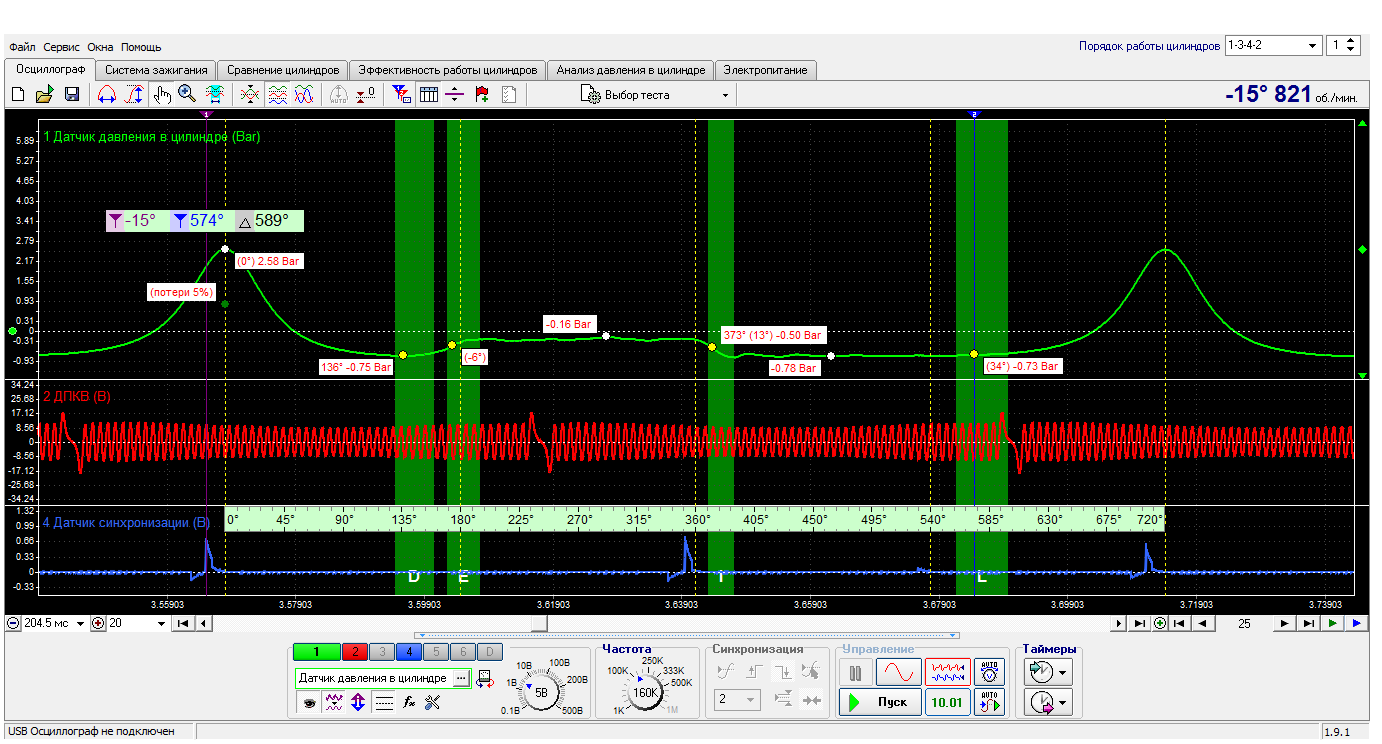Click the time scale minus zoom button

coord(13,623)
